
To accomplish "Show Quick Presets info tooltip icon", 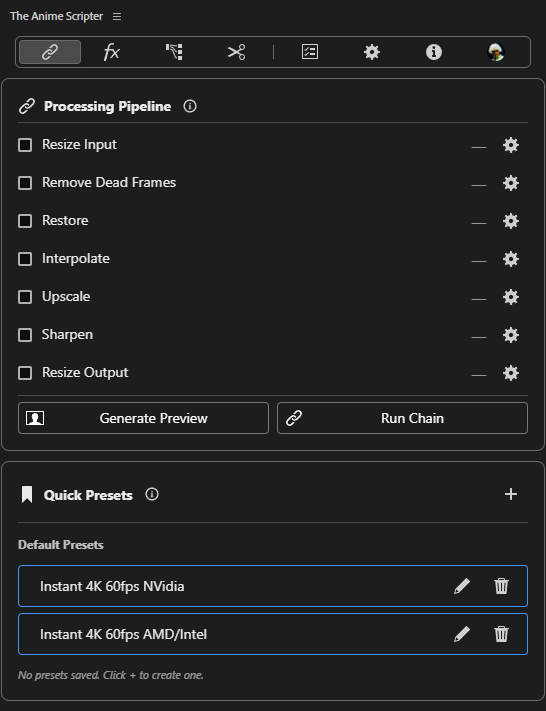I will coord(152,494).
